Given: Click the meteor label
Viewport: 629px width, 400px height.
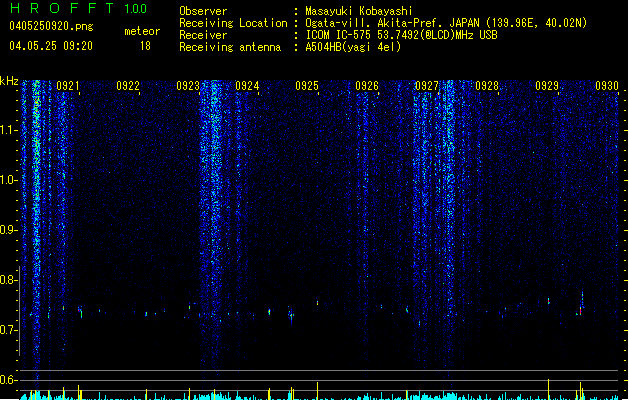Looking at the screenshot, I should click(142, 31).
